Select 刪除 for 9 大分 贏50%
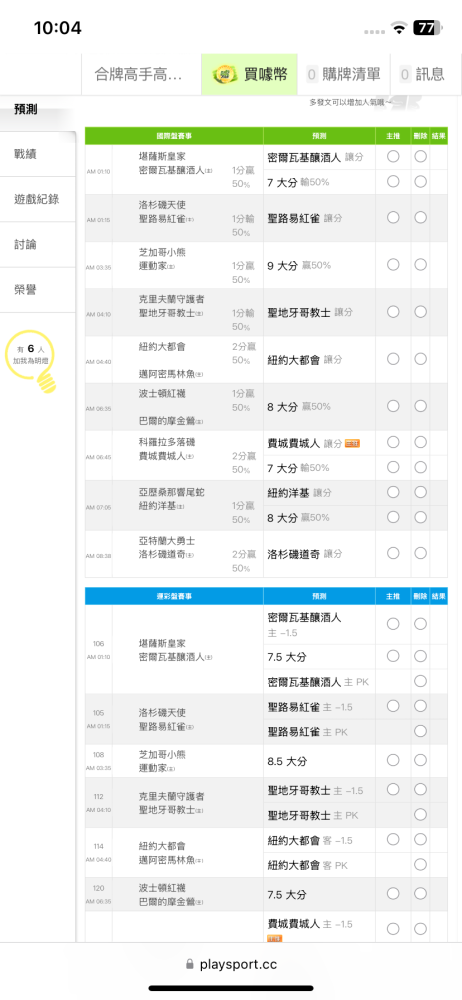 pyautogui.click(x=421, y=264)
